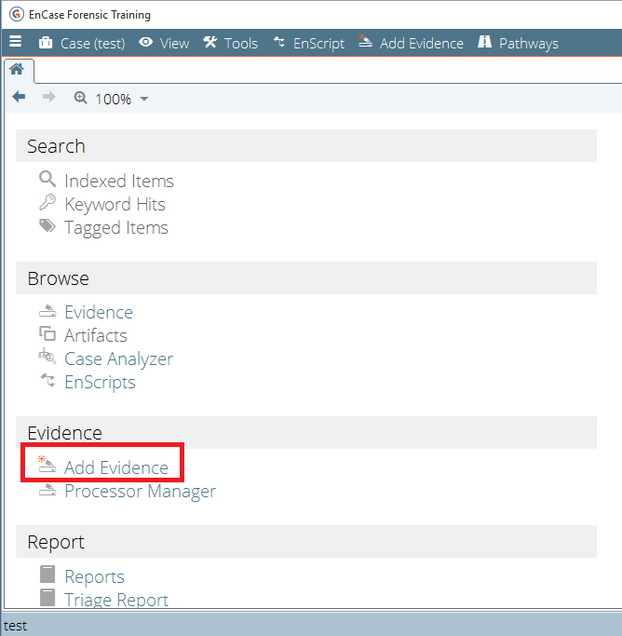Screen dimensions: 622x636
Task: Click Add Evidence in the top toolbar
Action: pyautogui.click(x=411, y=43)
